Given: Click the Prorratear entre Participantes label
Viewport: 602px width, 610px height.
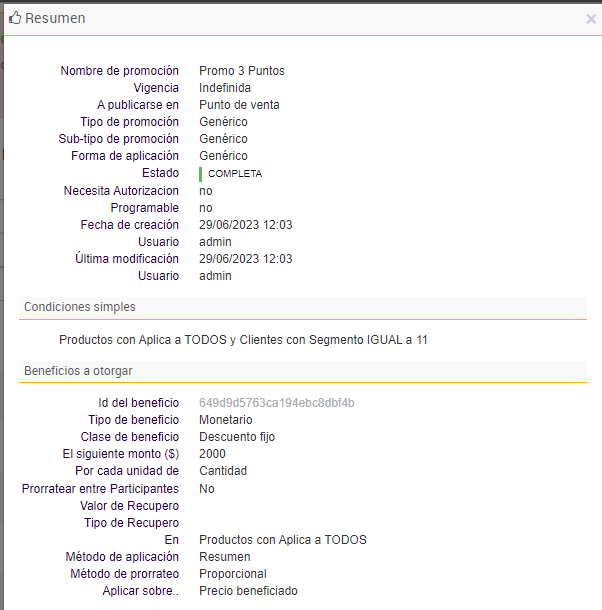Looking at the screenshot, I should click(x=100, y=489).
